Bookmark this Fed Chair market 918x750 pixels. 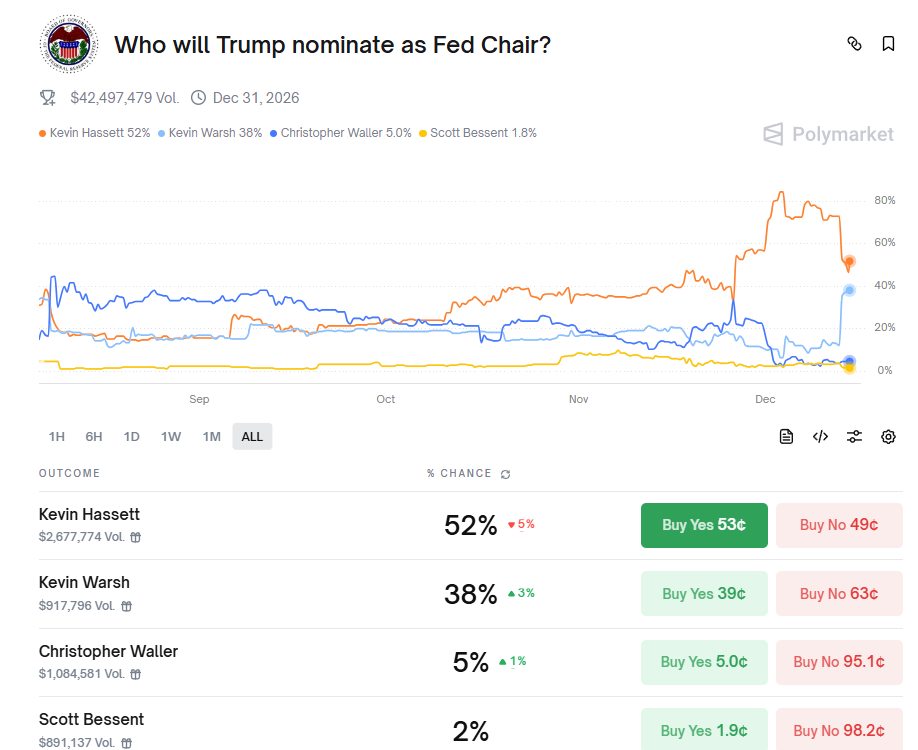(888, 44)
